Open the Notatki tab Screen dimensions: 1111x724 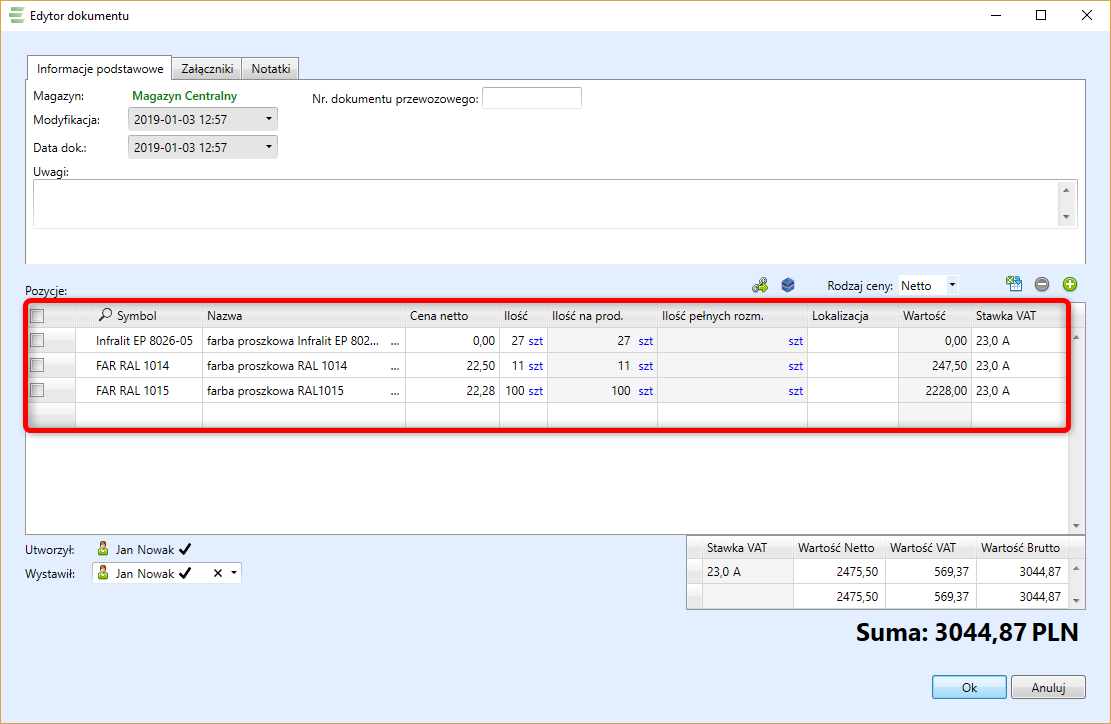[x=271, y=69]
